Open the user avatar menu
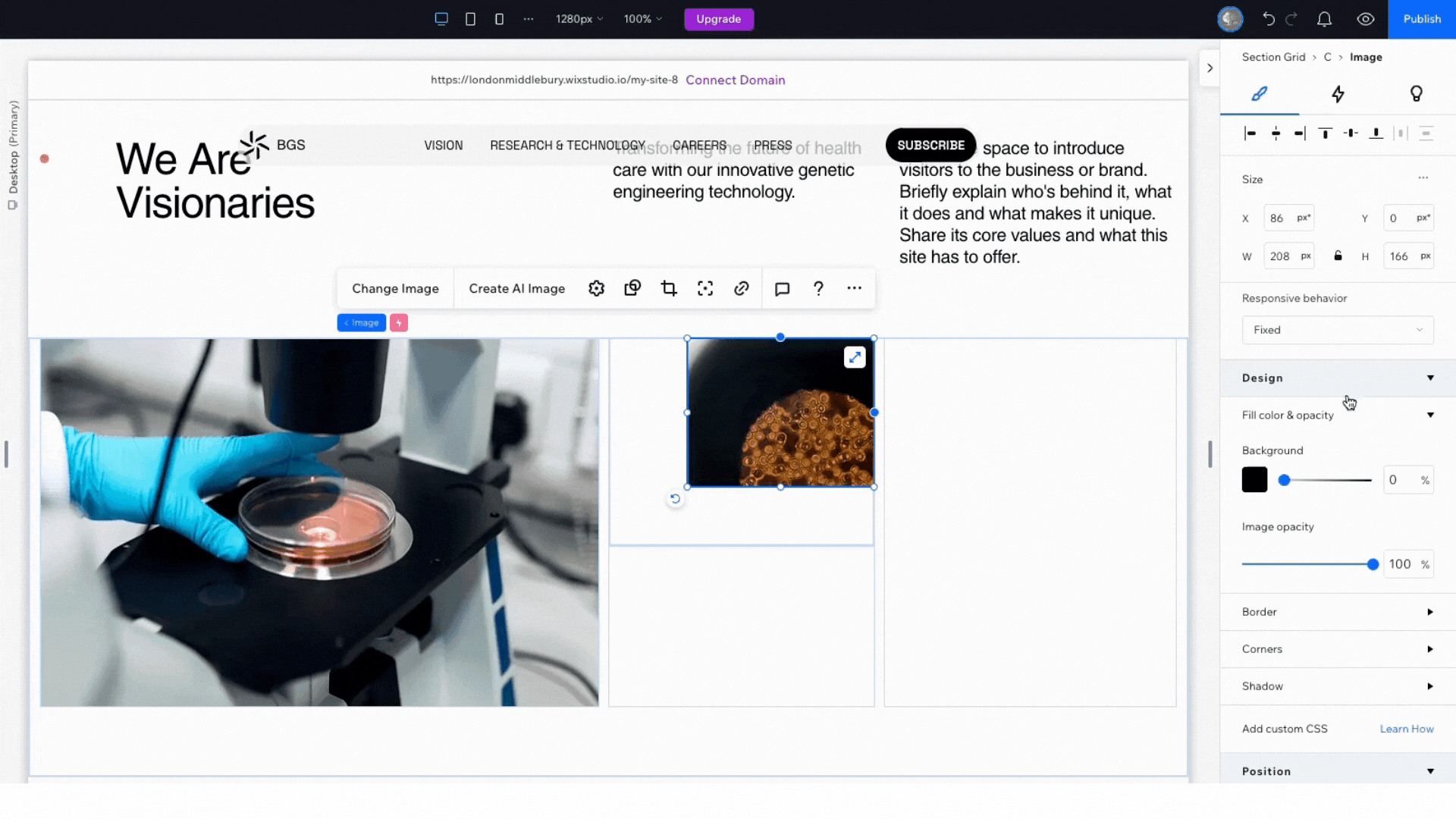The image size is (1456, 819). point(1230,19)
